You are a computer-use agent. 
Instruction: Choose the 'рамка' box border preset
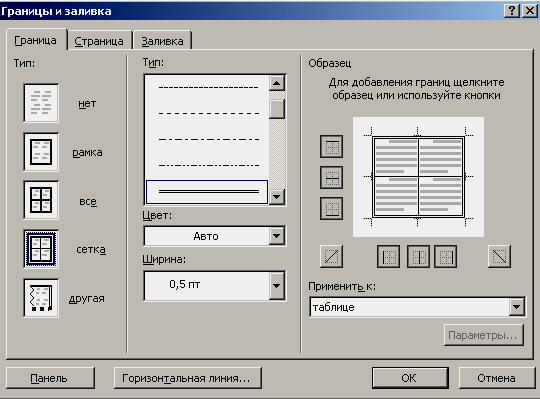(41, 152)
